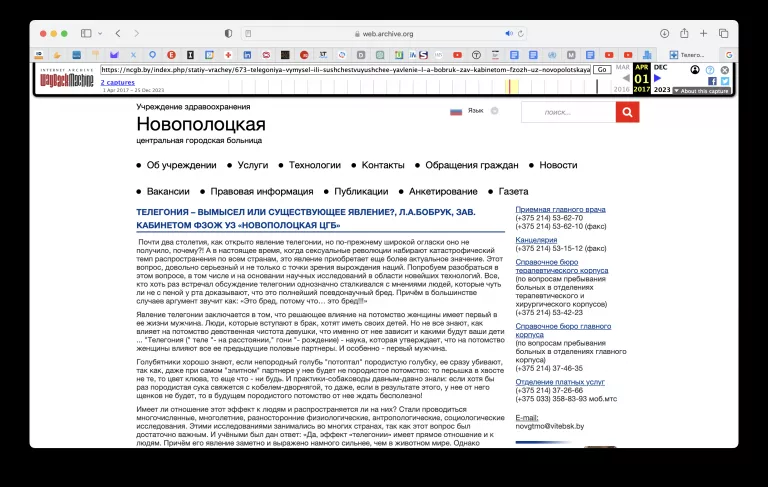
Task: Click the Wayback Machine help icon
Action: point(710,69)
